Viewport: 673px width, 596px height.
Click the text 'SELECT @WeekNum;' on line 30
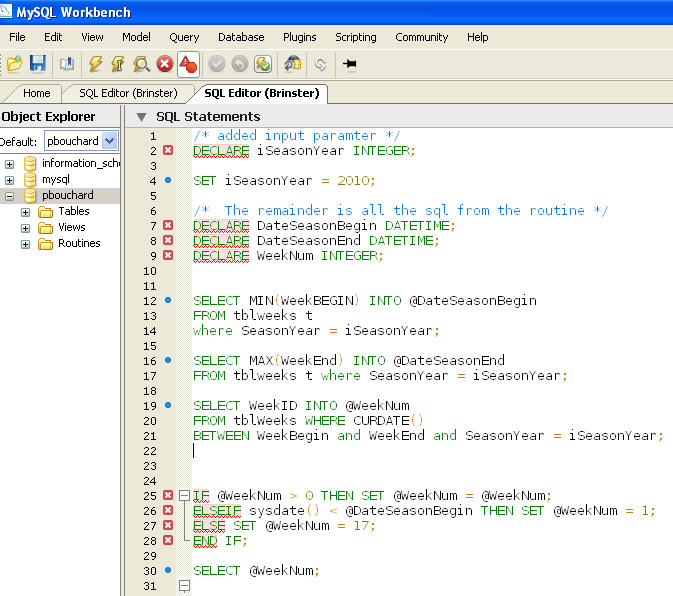[x=256, y=571]
